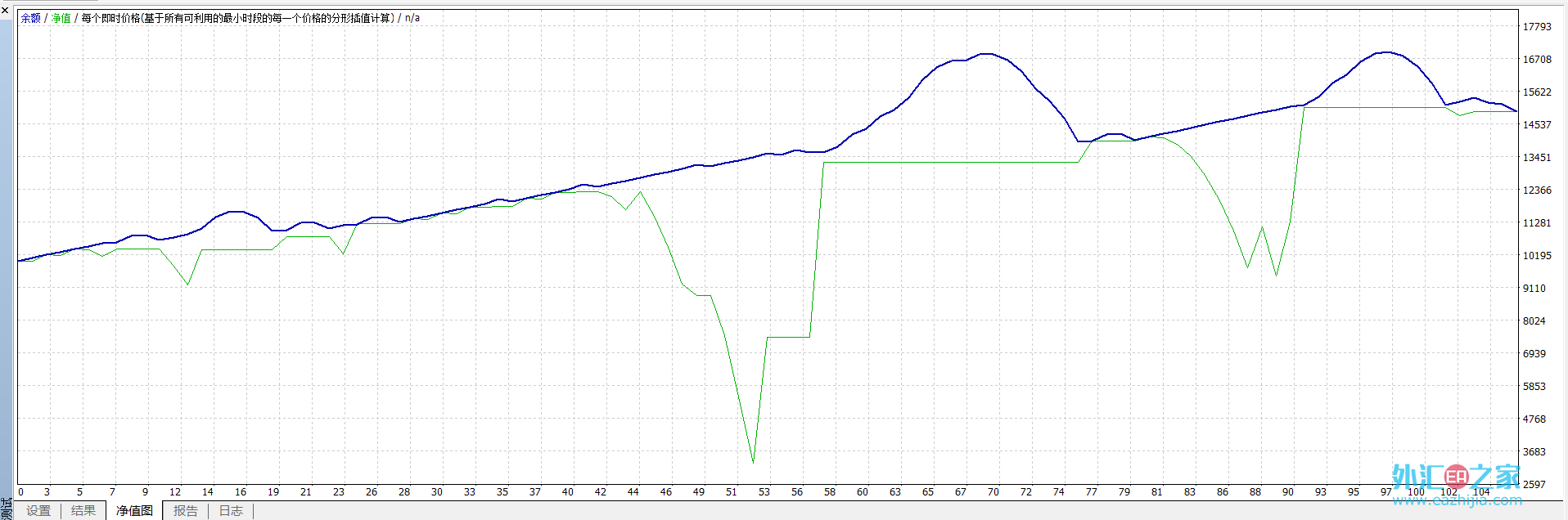Click trade number 58 on horizontal axis

(830, 492)
